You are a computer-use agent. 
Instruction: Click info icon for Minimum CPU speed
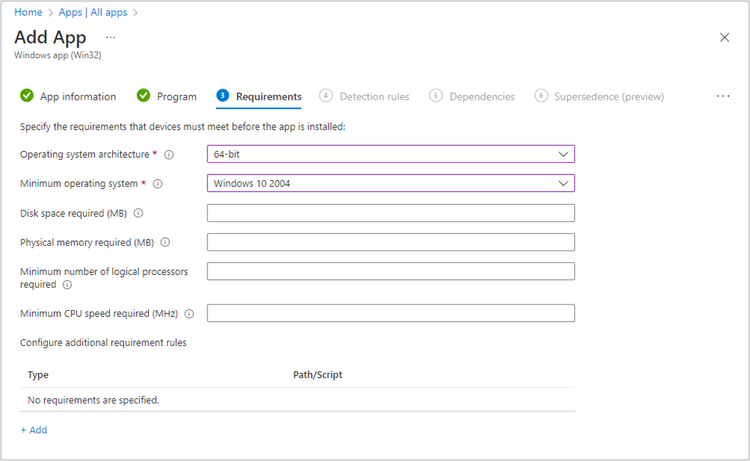[188, 314]
